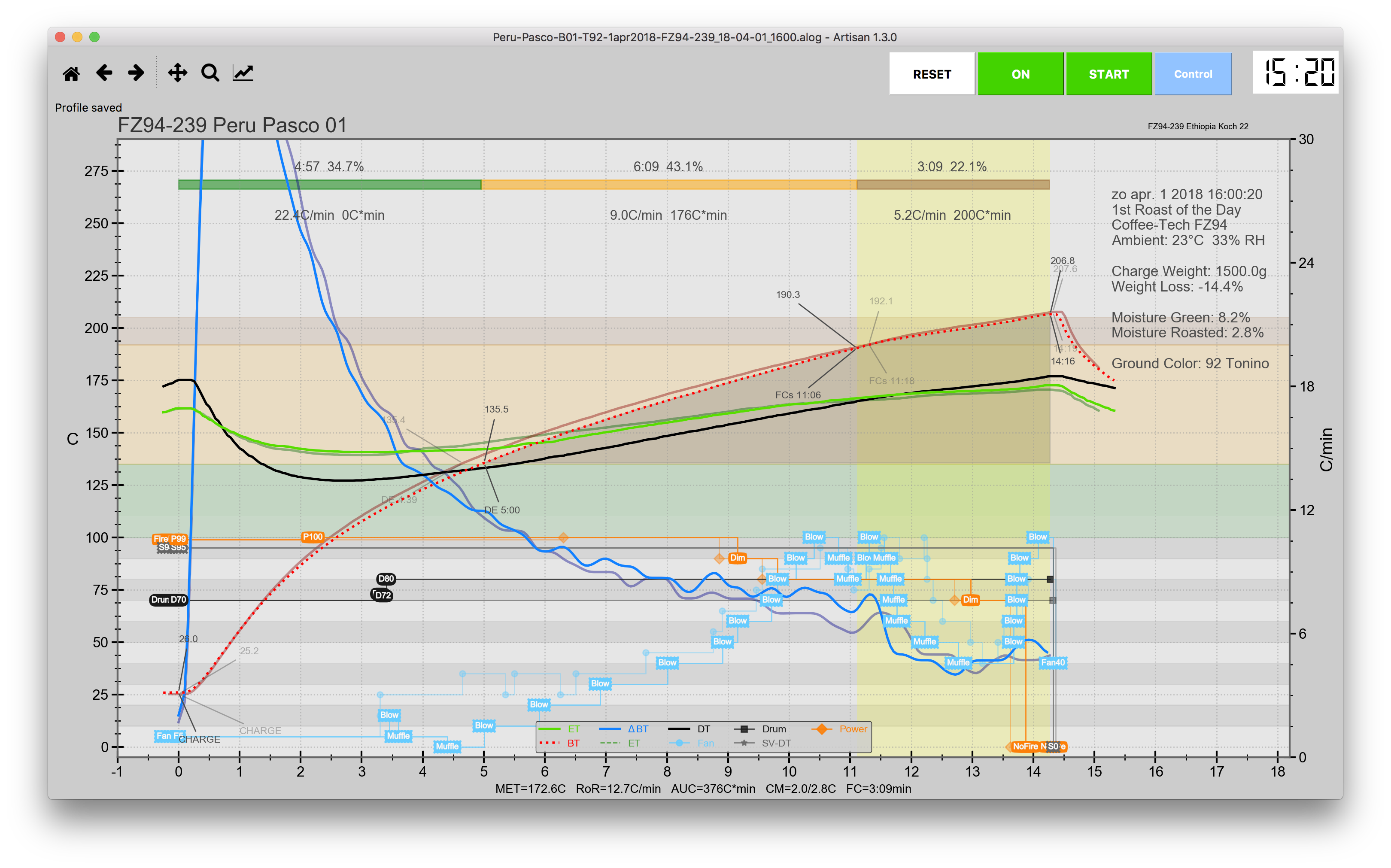The image size is (1391, 868).
Task: Go forward to the next view
Action: [136, 73]
